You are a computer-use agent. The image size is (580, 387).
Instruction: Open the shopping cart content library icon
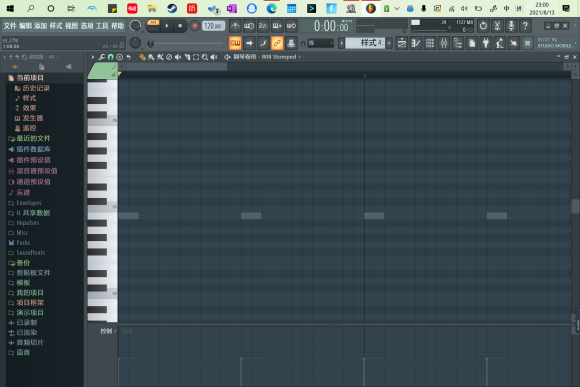pos(528,43)
